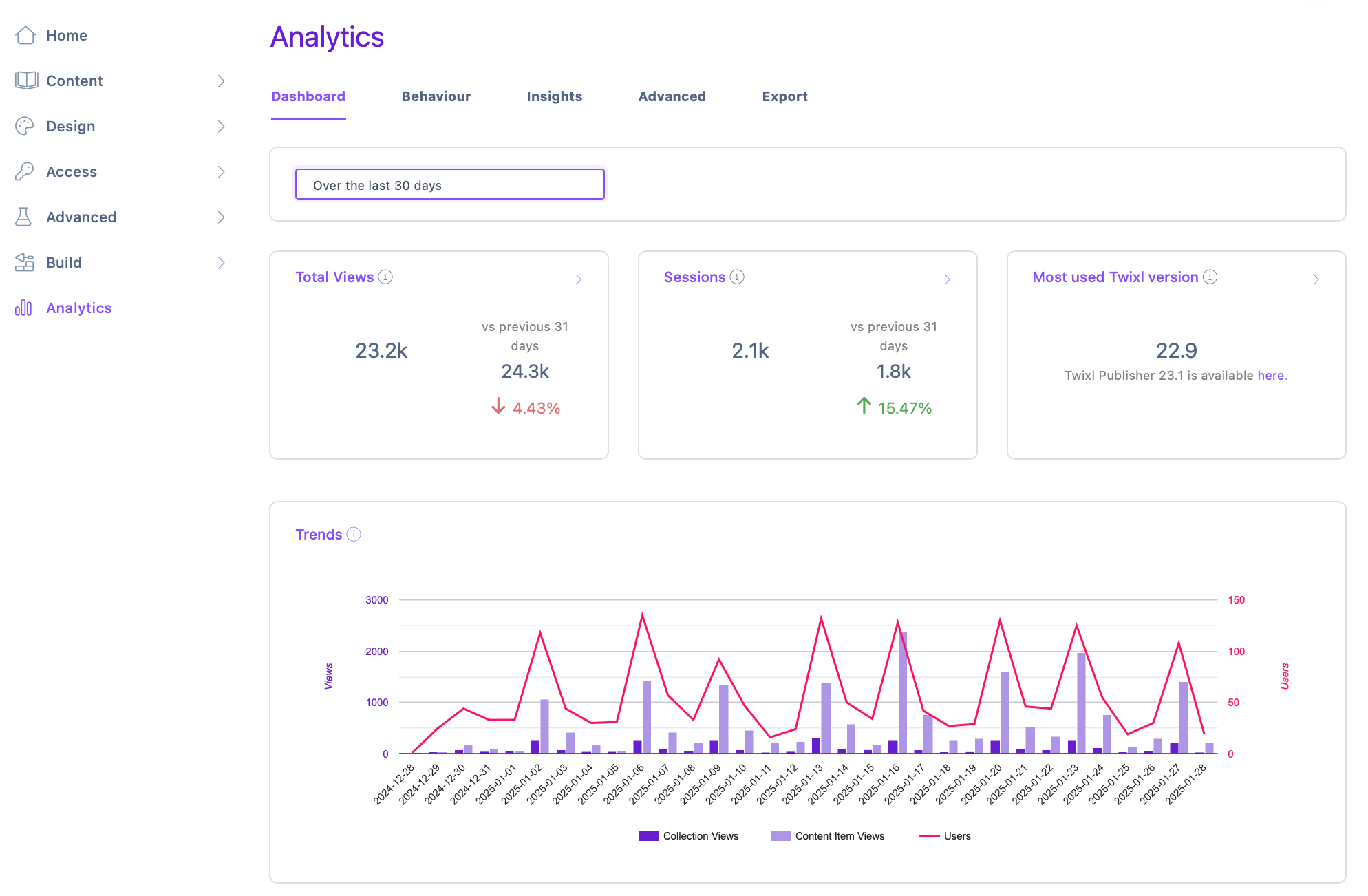Go to Home in the sidebar

pos(67,35)
